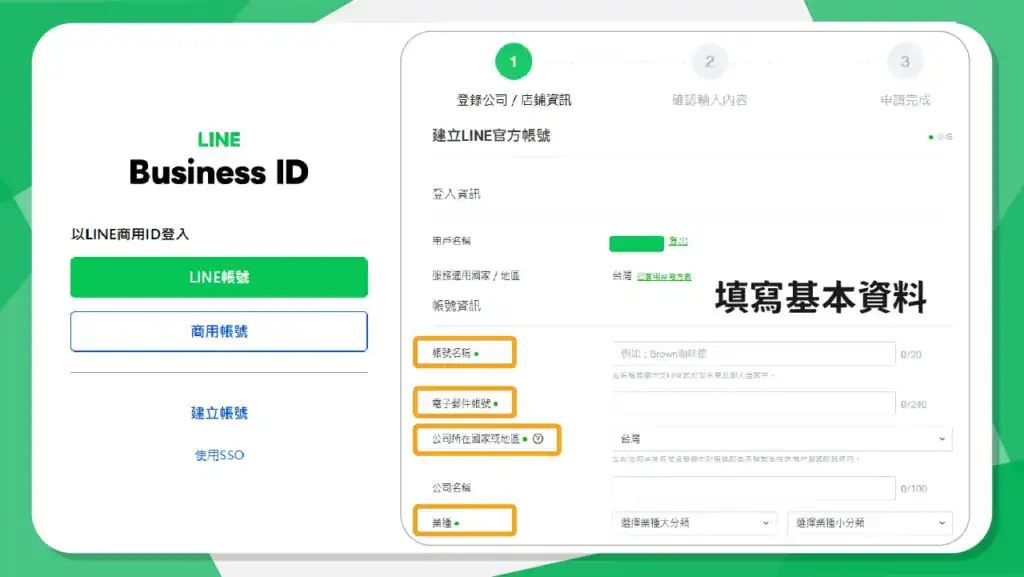Open the 建立帳號 registration link
1024x577 pixels.
click(218, 413)
